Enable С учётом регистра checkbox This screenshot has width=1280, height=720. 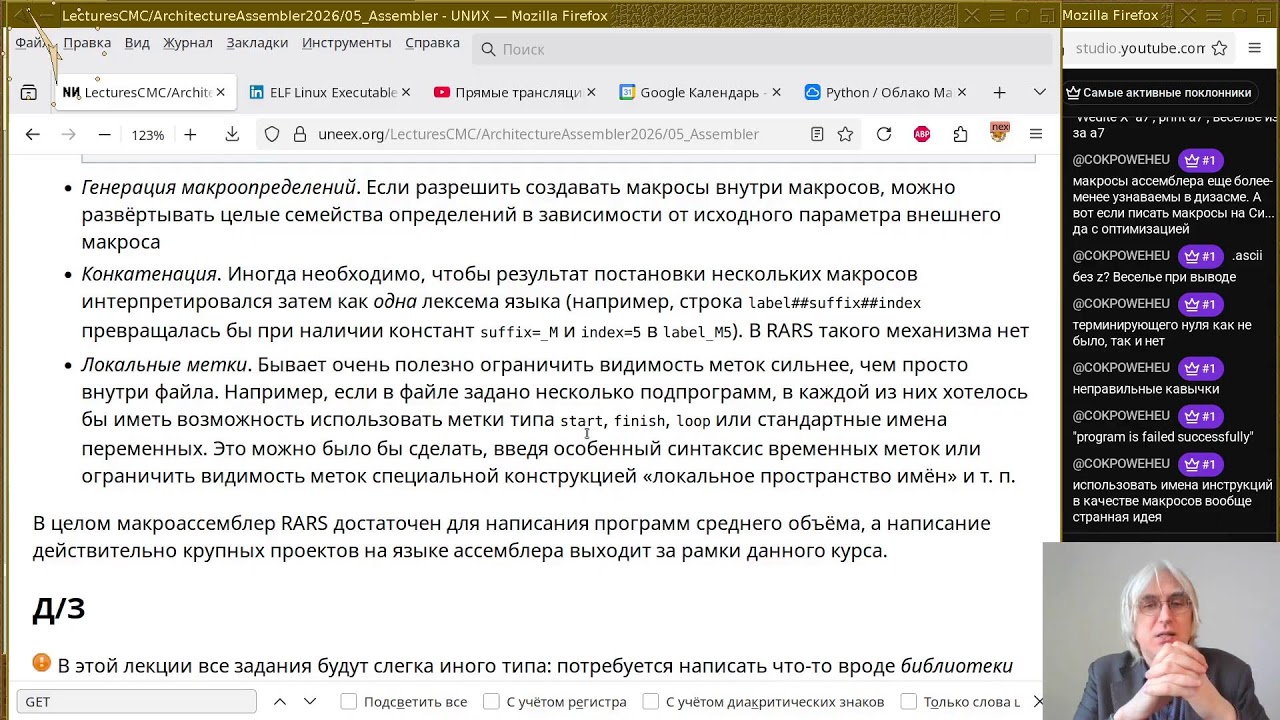point(491,701)
